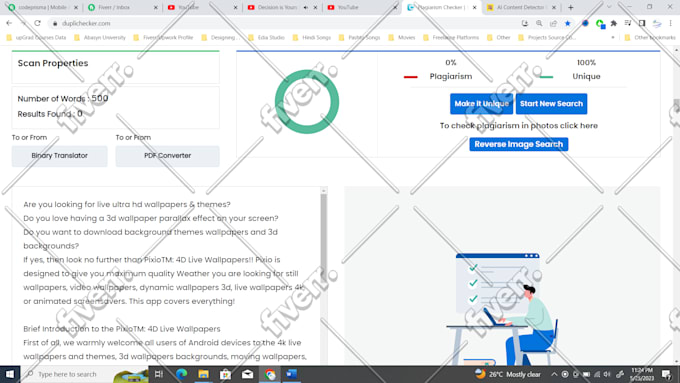Screen dimensions: 680x383
Task: Click the install app icon in address bar
Action: (525, 23)
